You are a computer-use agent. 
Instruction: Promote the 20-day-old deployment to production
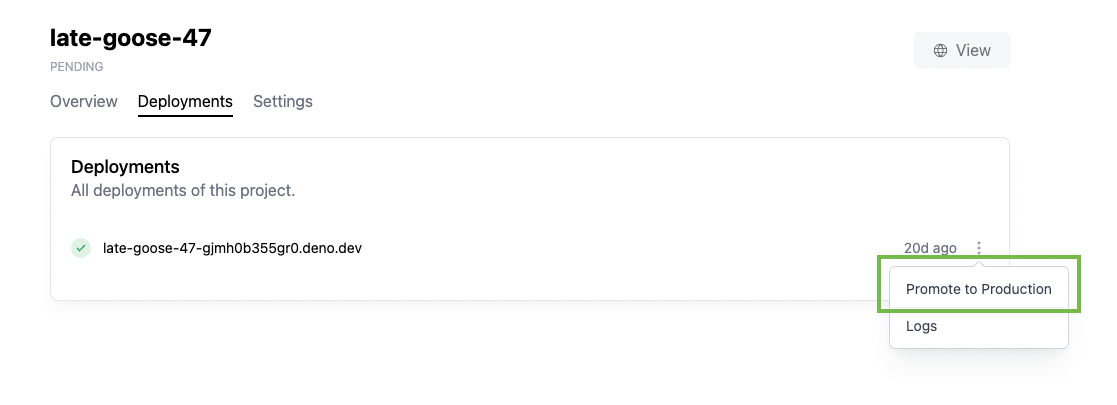pos(978,289)
